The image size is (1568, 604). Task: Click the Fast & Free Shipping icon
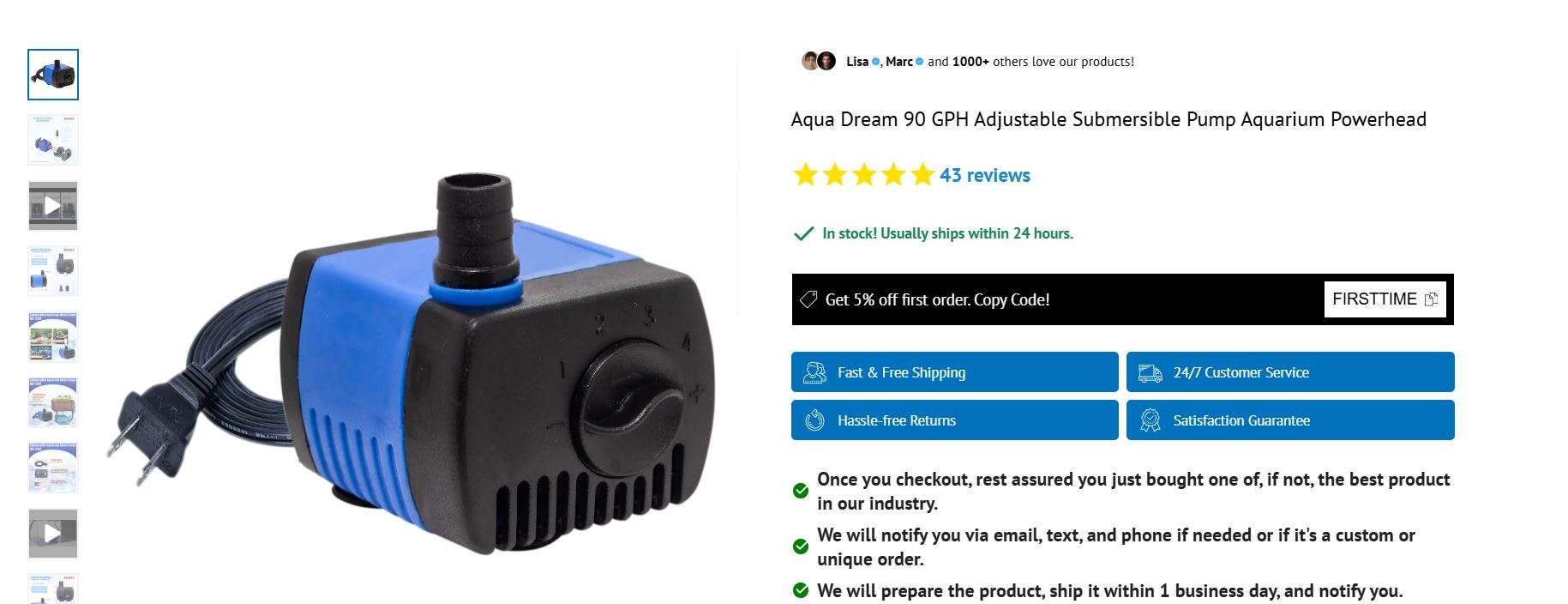coord(814,372)
